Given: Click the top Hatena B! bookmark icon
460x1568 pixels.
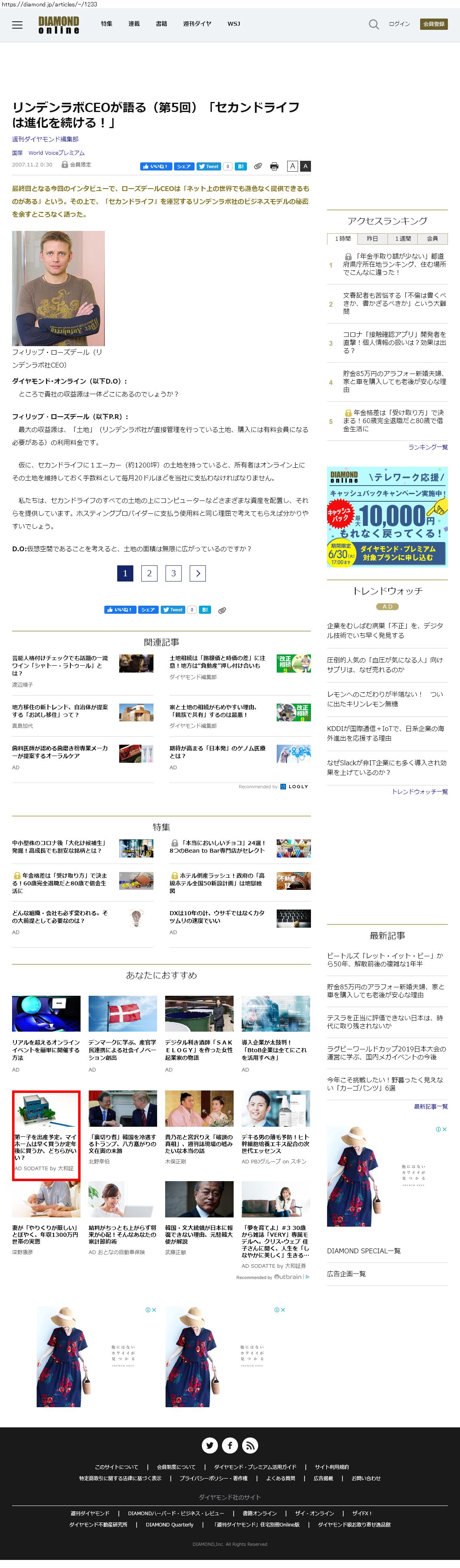Looking at the screenshot, I should 241,166.
